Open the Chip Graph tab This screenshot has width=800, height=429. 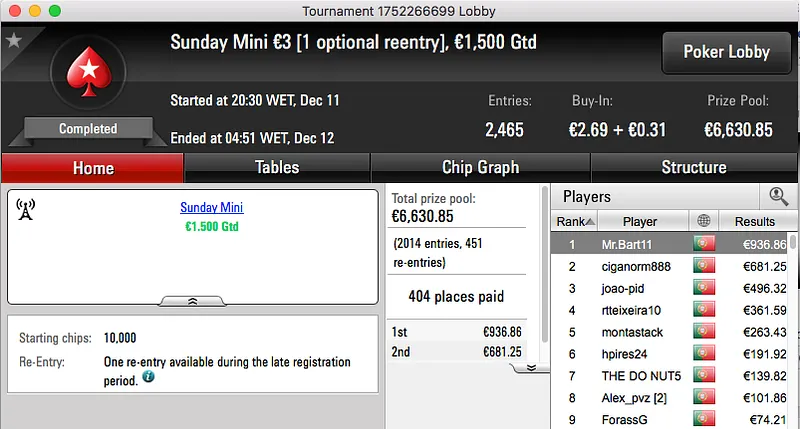480,168
